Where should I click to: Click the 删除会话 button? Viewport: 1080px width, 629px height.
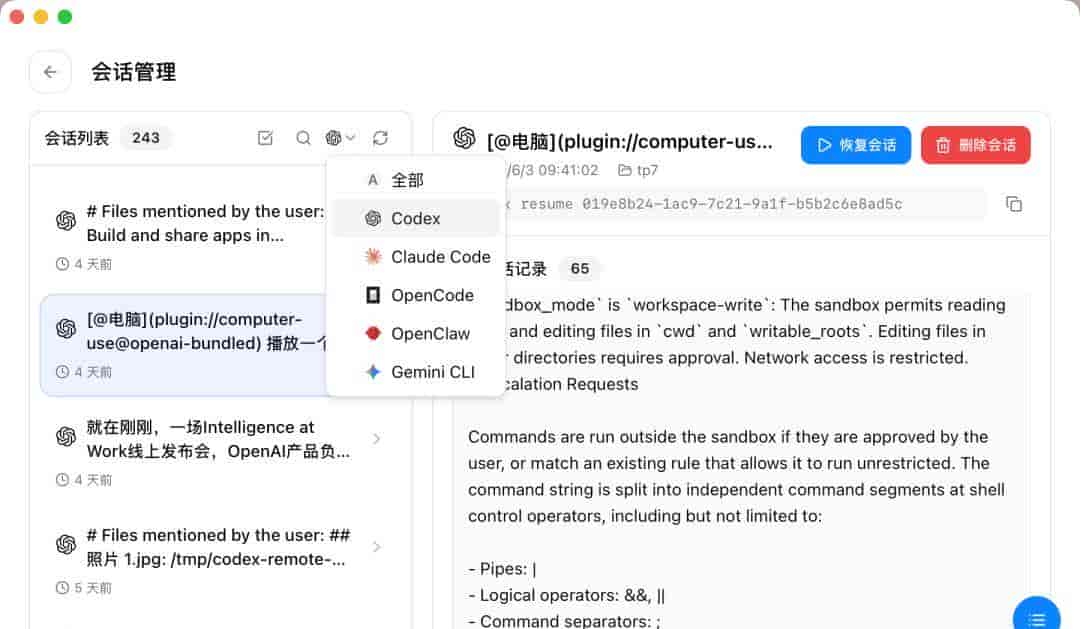[x=975, y=145]
